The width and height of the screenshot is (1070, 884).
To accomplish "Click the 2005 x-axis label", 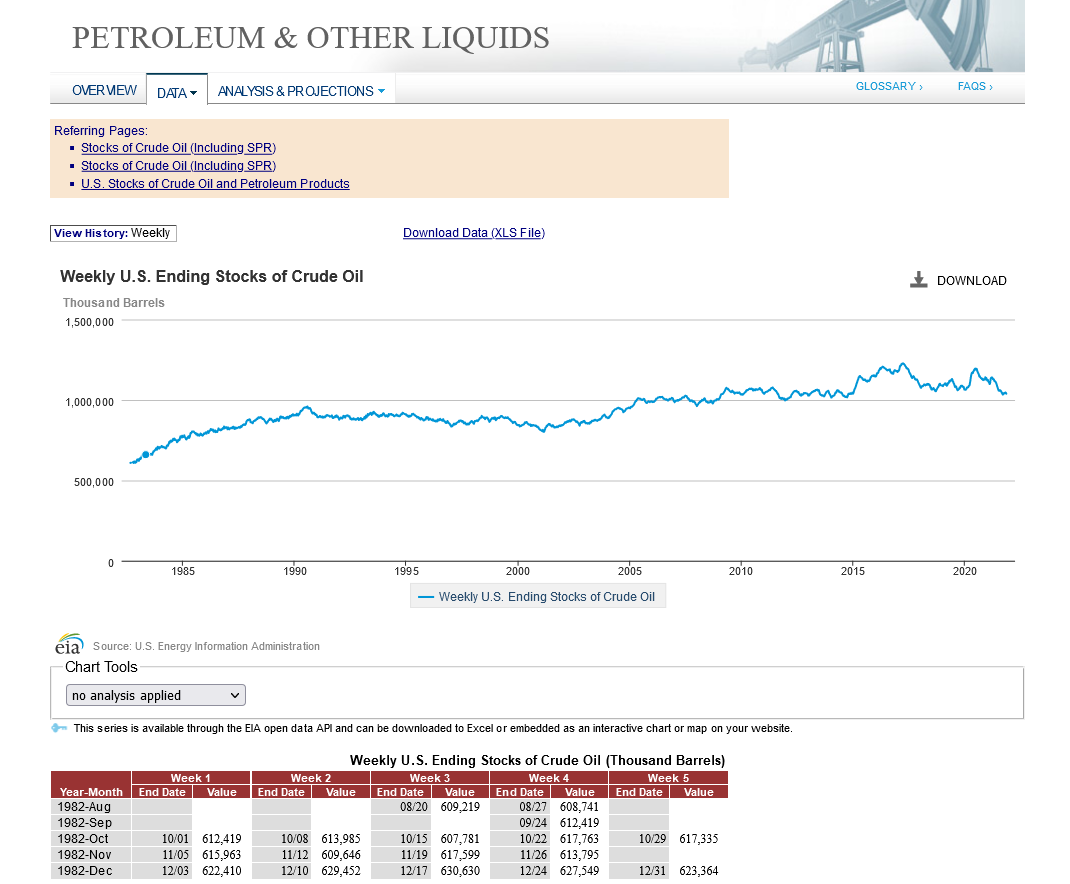I will click(629, 571).
